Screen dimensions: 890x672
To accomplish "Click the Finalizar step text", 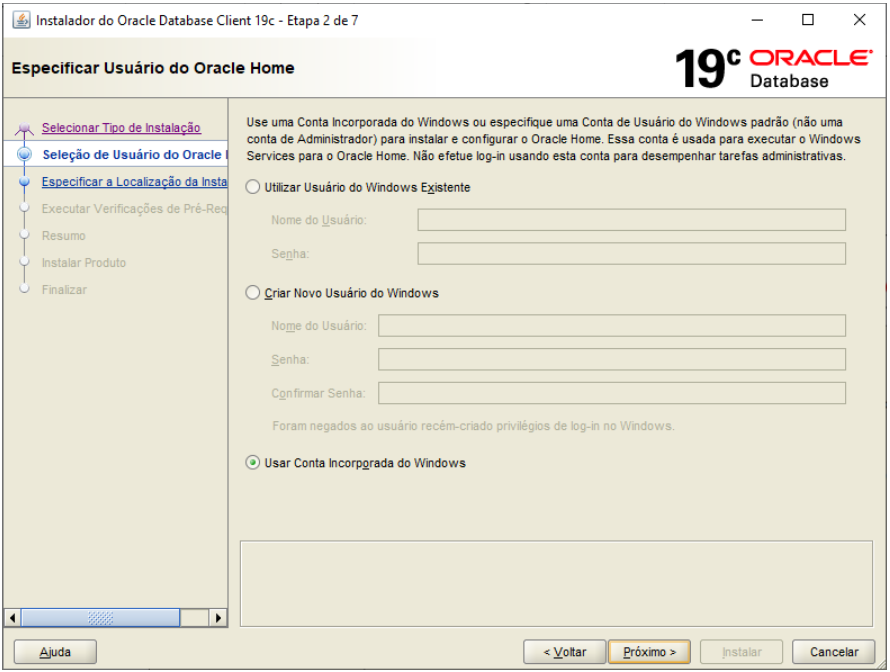I will coord(64,289).
